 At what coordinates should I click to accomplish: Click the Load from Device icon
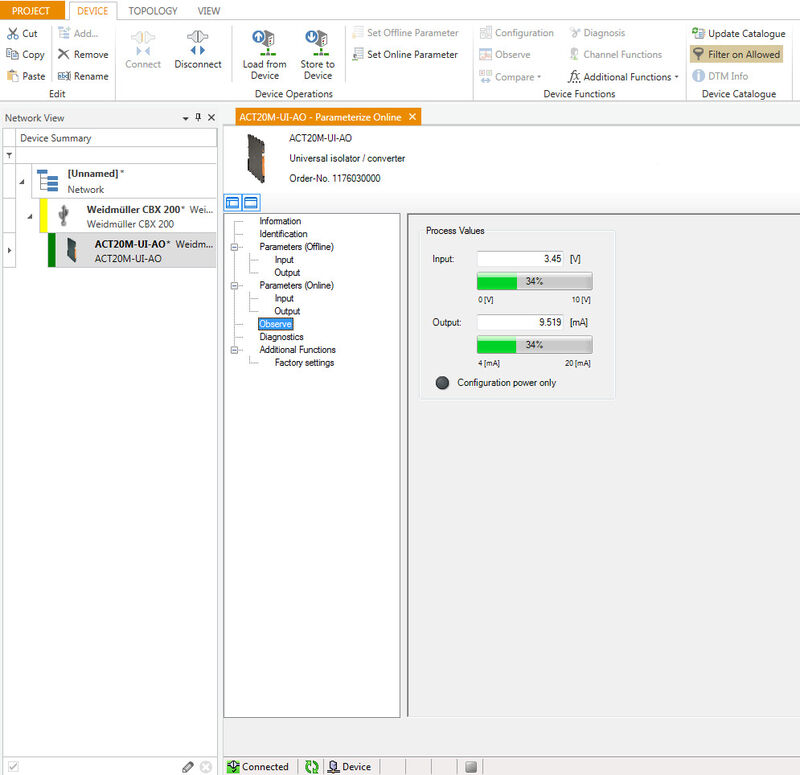264,42
